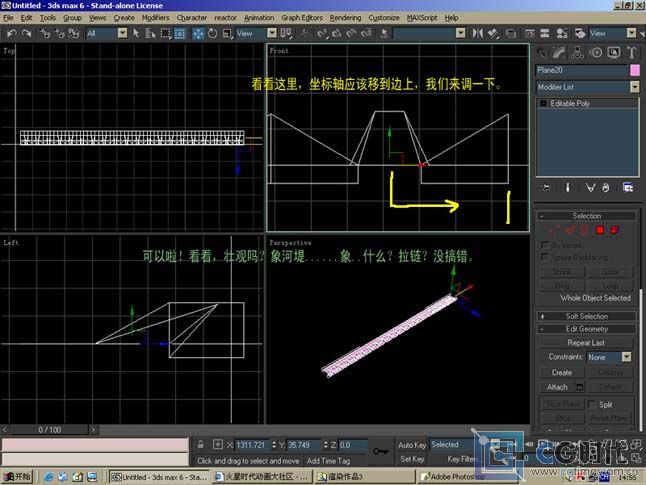Screen dimensions: 646x485
Task: Click the Redo arrow icon
Action: pos(27,33)
